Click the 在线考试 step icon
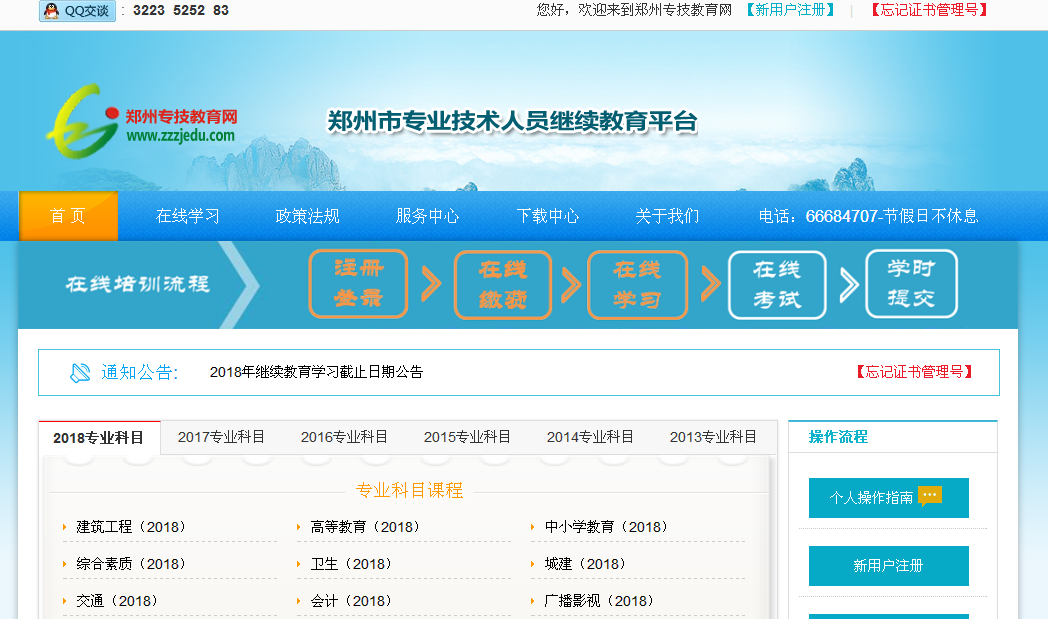The width and height of the screenshot is (1048, 619). (777, 285)
